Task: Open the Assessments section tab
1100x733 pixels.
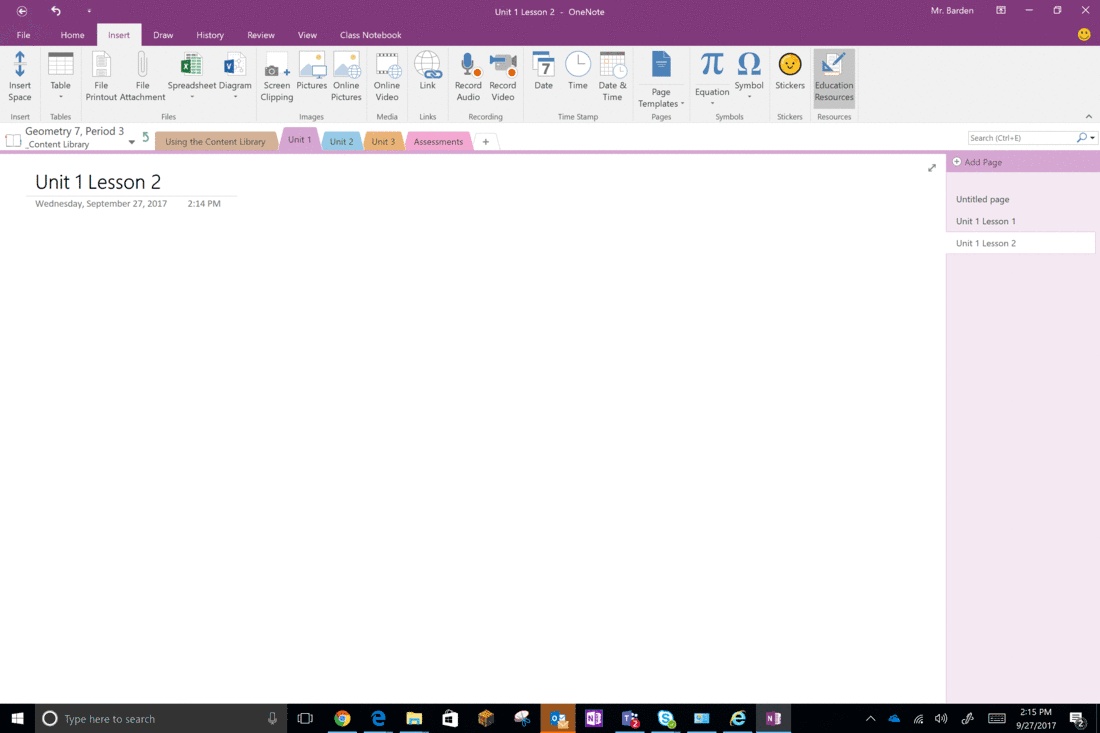Action: click(x=437, y=141)
